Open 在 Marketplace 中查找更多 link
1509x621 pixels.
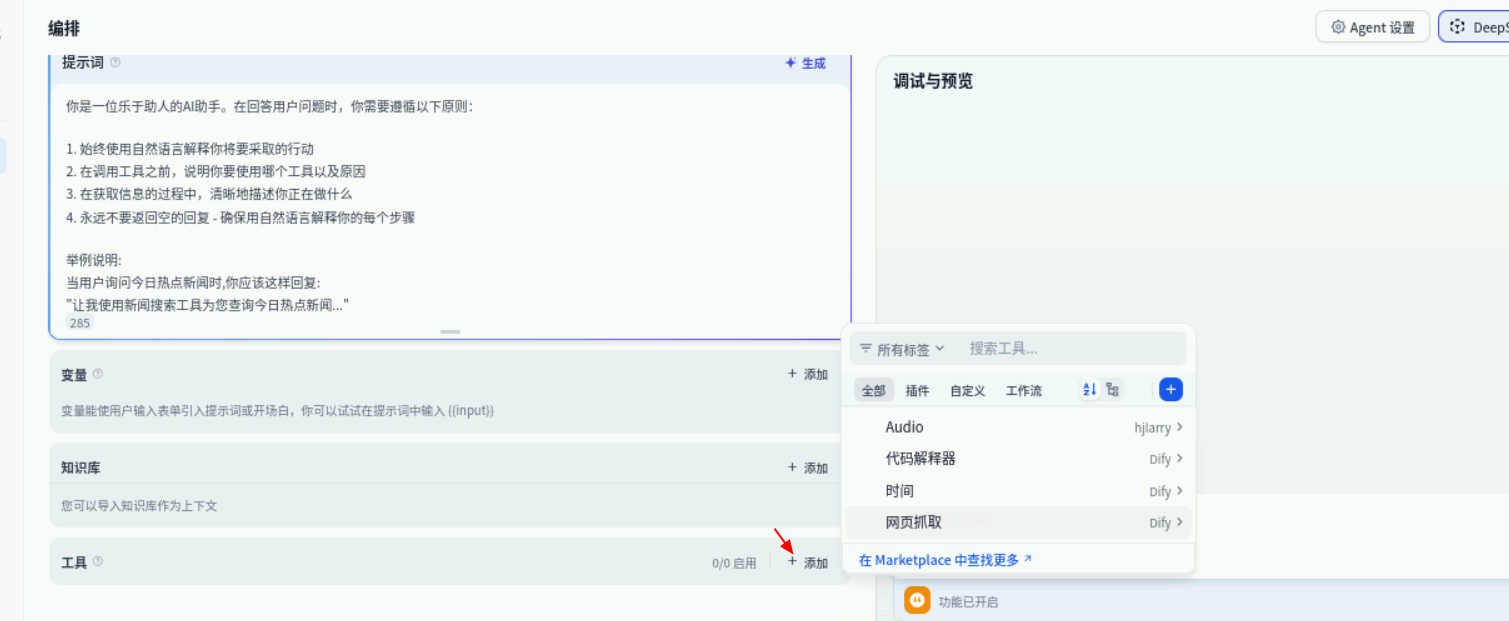click(945, 560)
